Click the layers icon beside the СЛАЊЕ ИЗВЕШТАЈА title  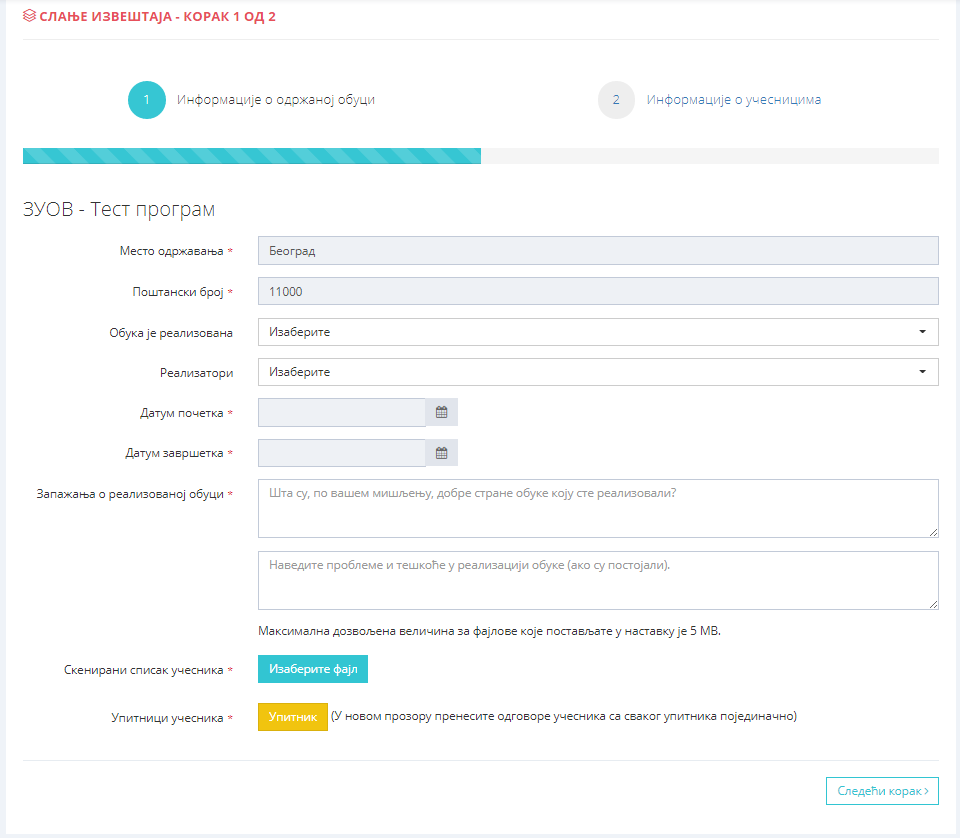(29, 17)
